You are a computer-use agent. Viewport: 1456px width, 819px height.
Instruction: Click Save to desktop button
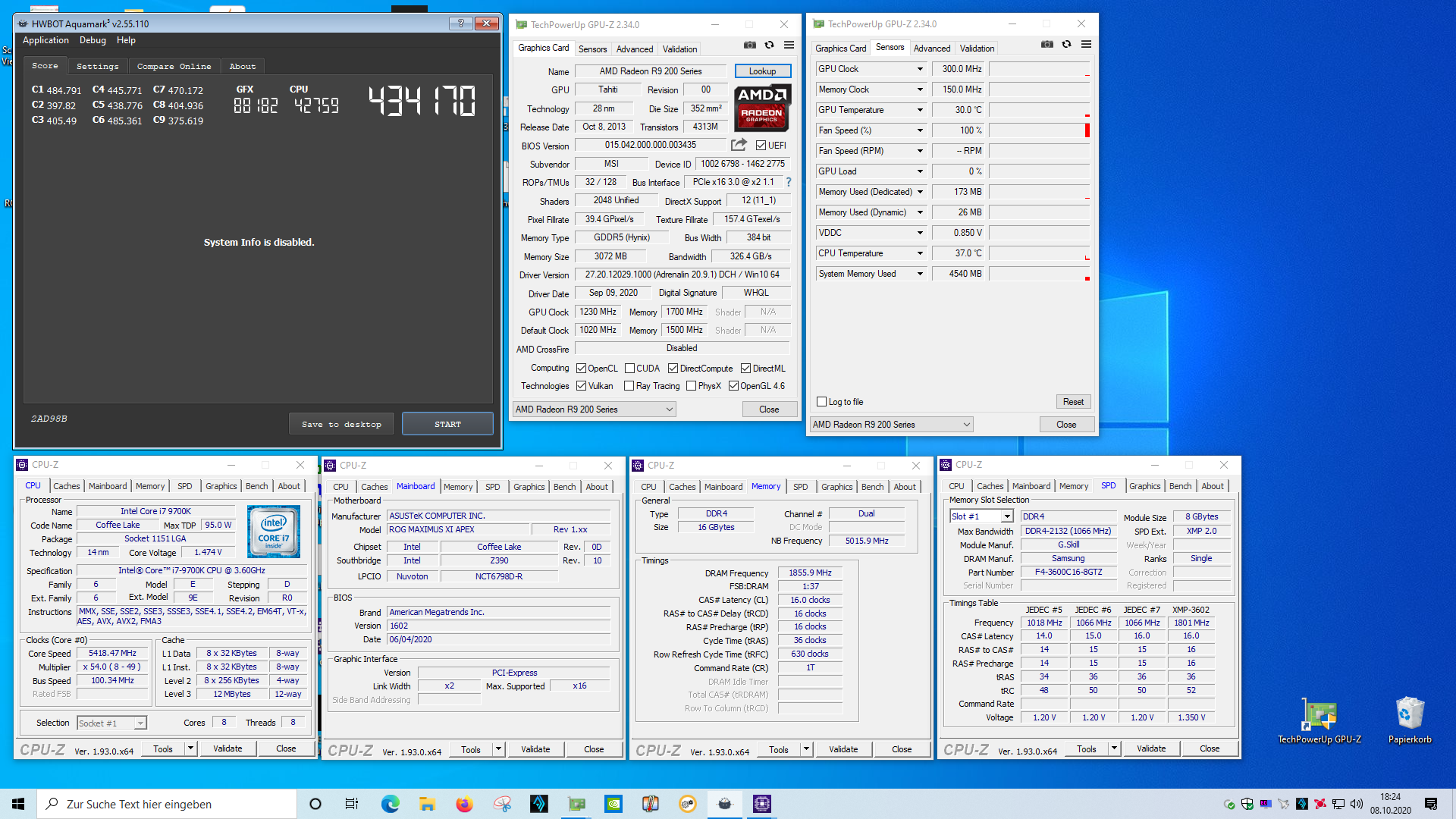coord(341,424)
